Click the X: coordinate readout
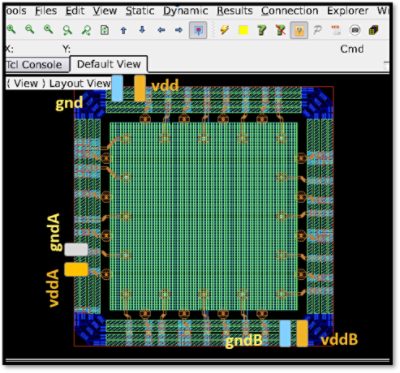 (x=9, y=49)
